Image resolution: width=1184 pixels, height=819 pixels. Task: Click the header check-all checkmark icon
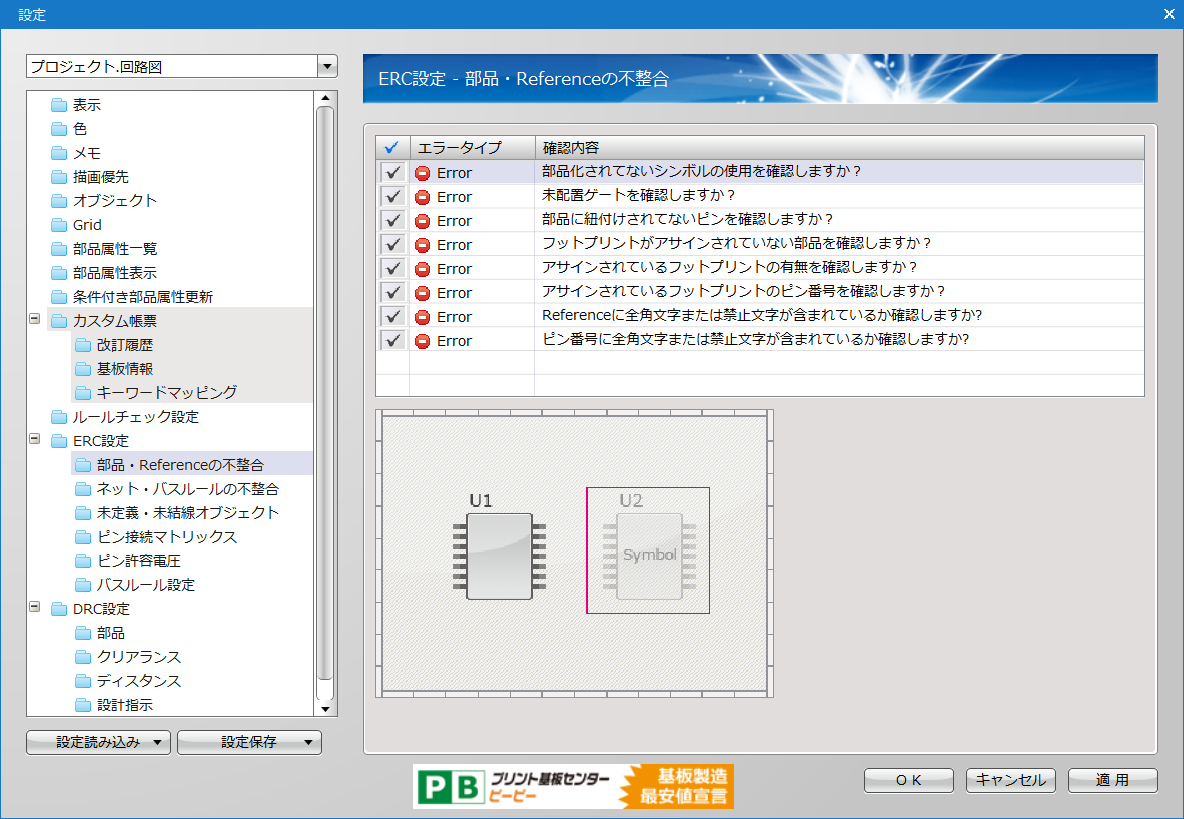pos(392,148)
